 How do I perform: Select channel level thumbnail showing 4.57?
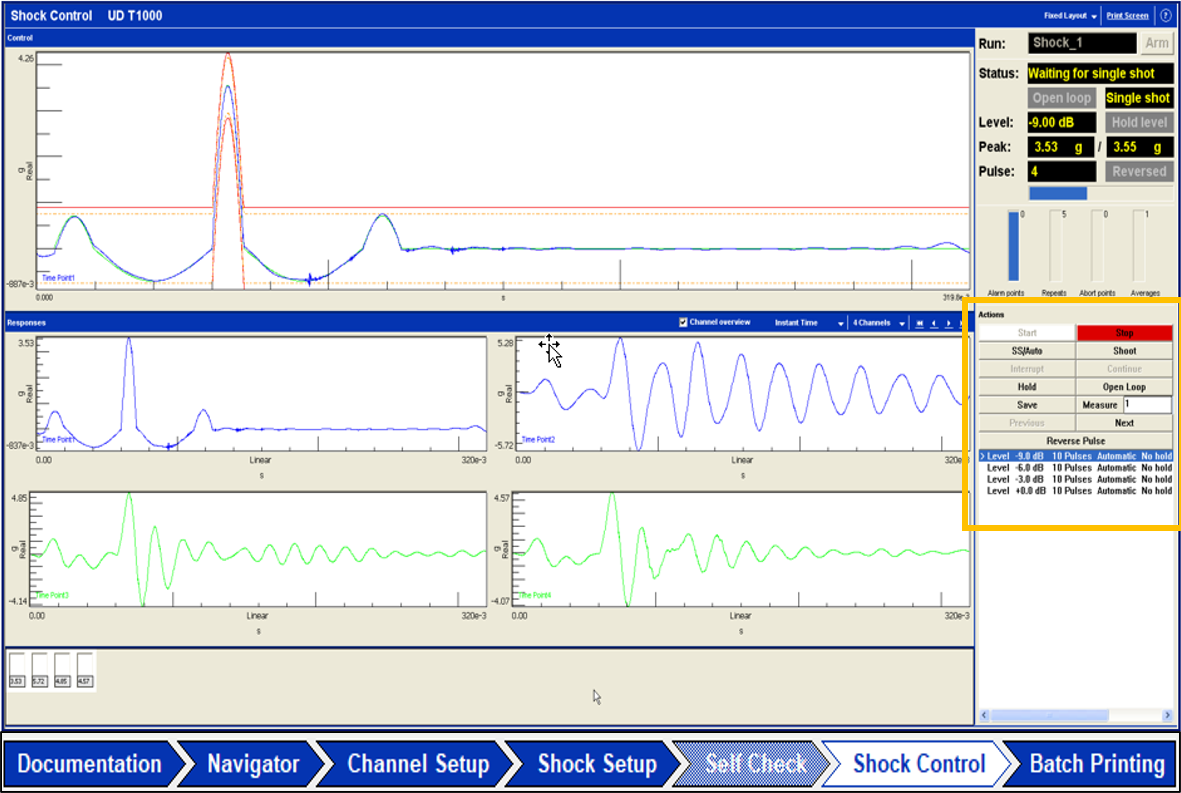tap(86, 670)
